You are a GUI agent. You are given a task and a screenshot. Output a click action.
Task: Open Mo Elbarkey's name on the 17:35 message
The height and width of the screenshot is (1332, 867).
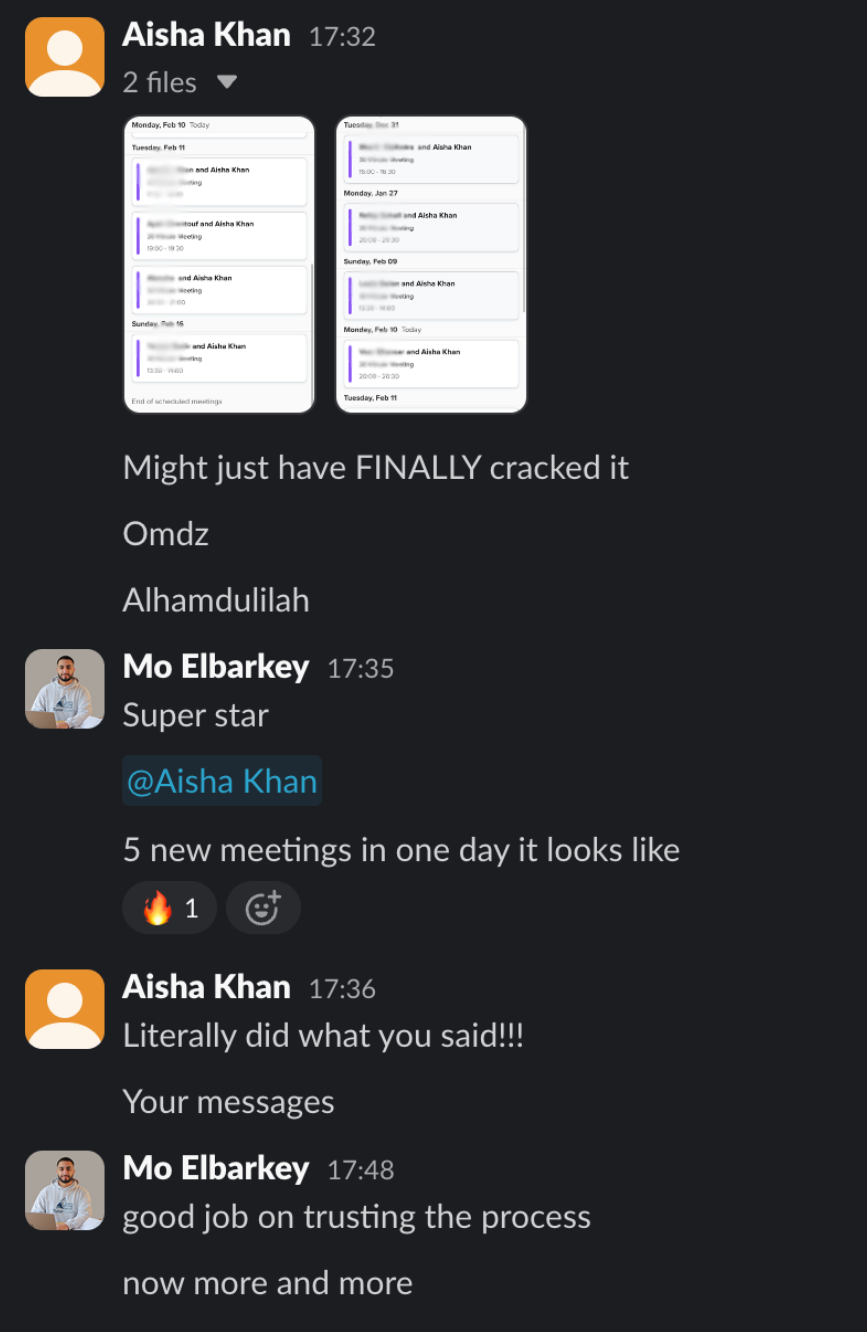[x=215, y=667]
